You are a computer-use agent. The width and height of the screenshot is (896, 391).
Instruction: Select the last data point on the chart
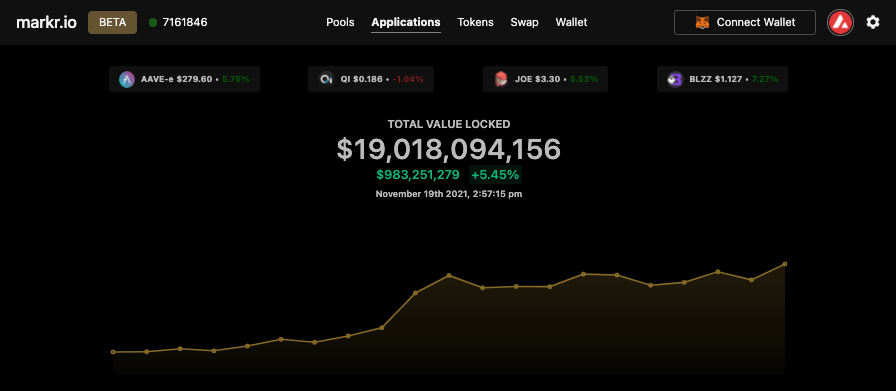[x=785, y=264]
